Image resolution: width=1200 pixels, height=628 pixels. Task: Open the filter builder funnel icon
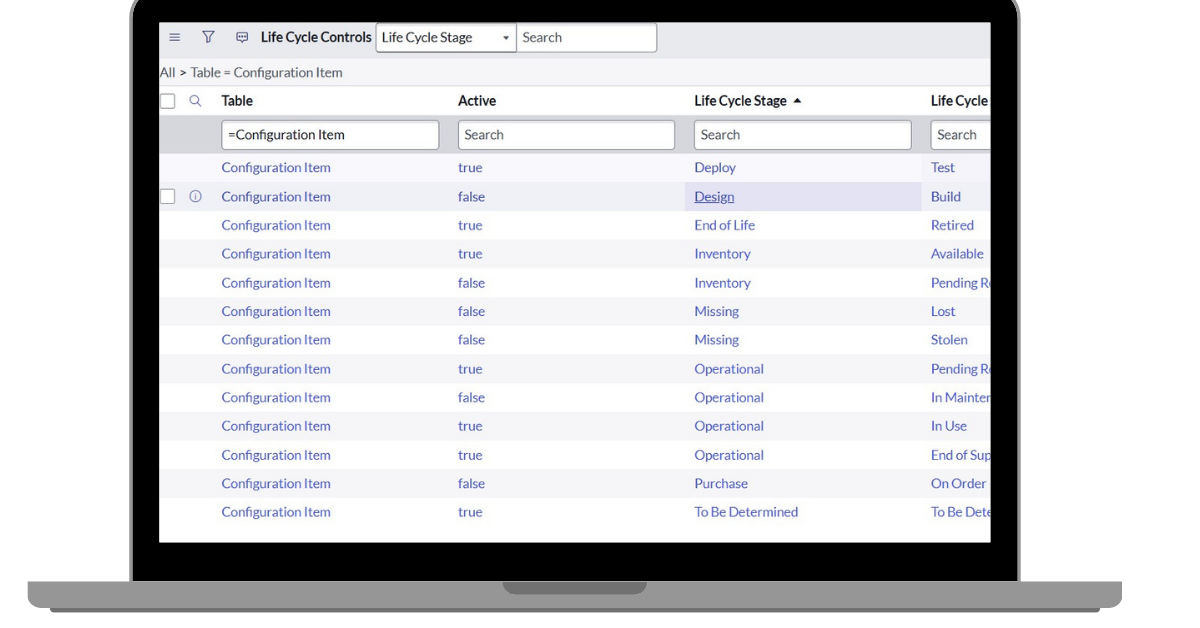208,37
